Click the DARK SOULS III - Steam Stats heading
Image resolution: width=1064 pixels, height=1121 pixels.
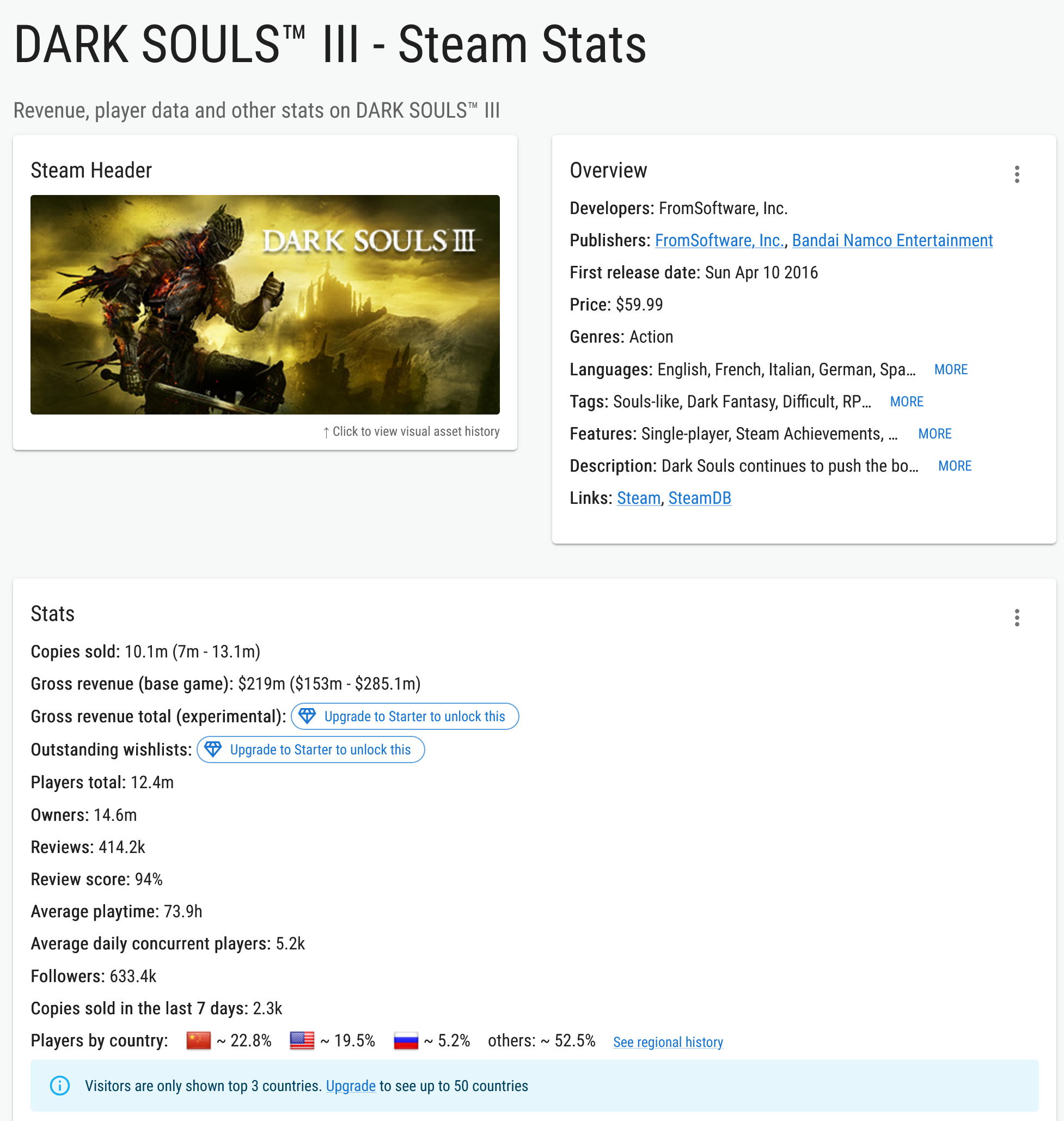click(330, 44)
